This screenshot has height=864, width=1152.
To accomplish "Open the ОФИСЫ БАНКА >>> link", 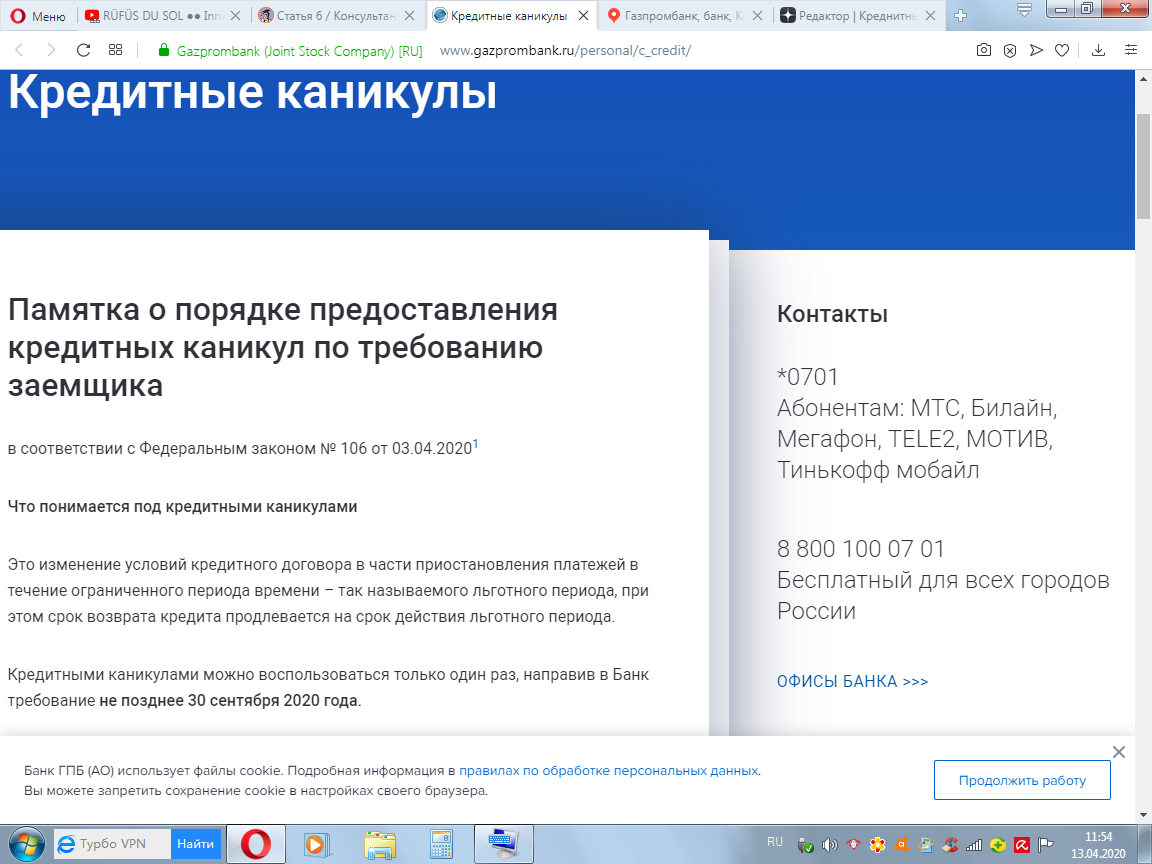I will pyautogui.click(x=852, y=681).
